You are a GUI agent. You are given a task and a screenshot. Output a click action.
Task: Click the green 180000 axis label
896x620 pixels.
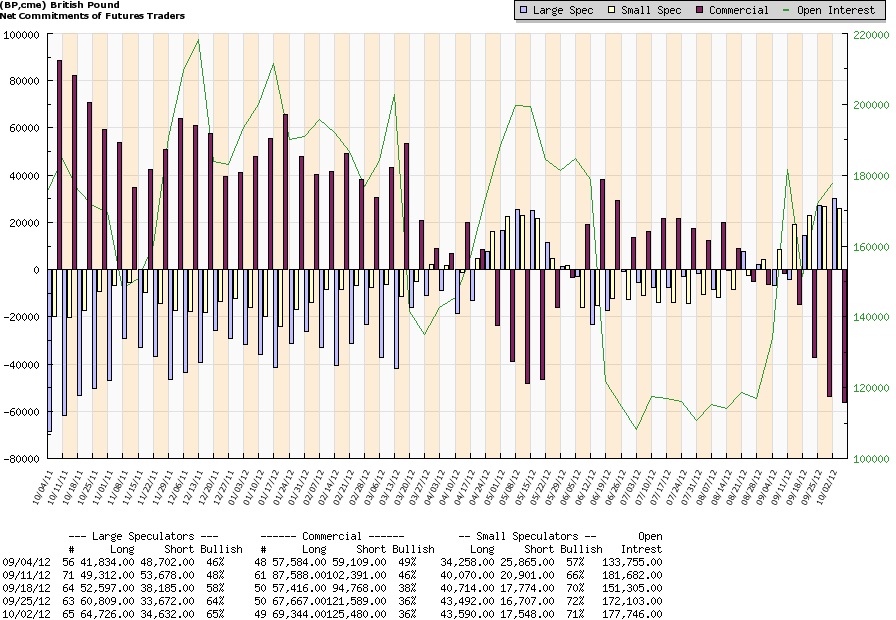[871, 176]
